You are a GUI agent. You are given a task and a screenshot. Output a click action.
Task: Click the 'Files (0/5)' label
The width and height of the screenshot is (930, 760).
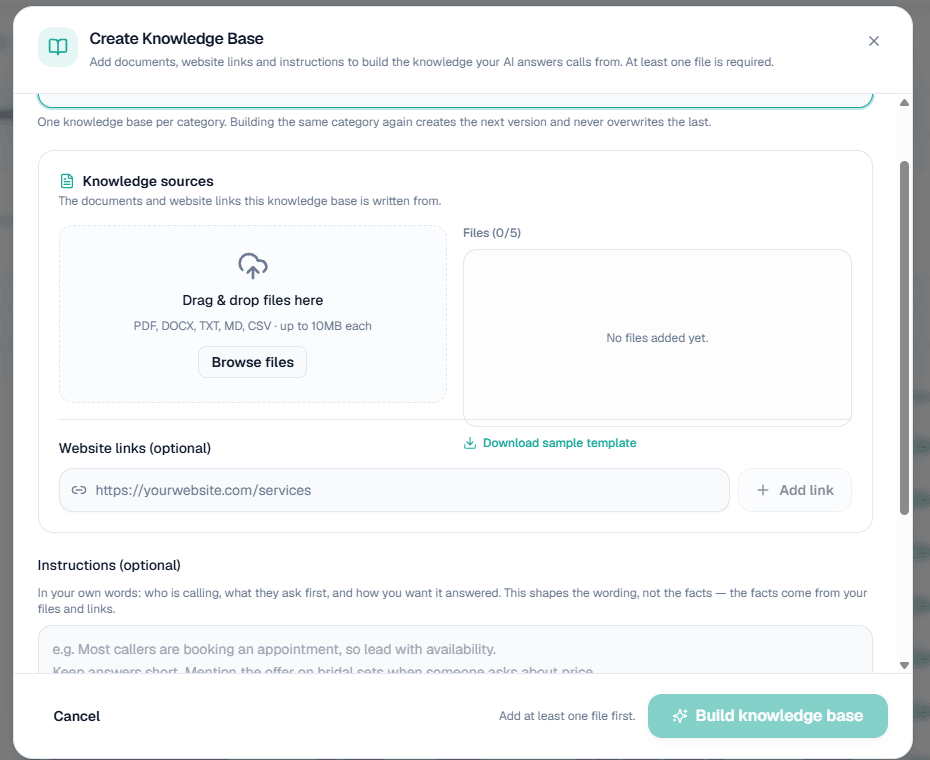(492, 233)
